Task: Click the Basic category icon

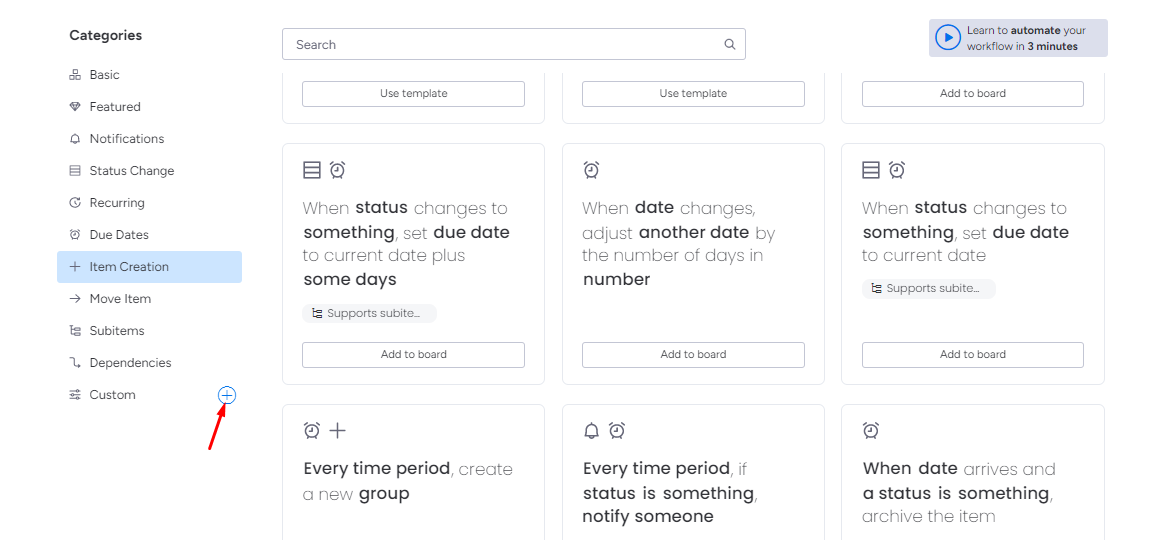Action: (x=75, y=75)
